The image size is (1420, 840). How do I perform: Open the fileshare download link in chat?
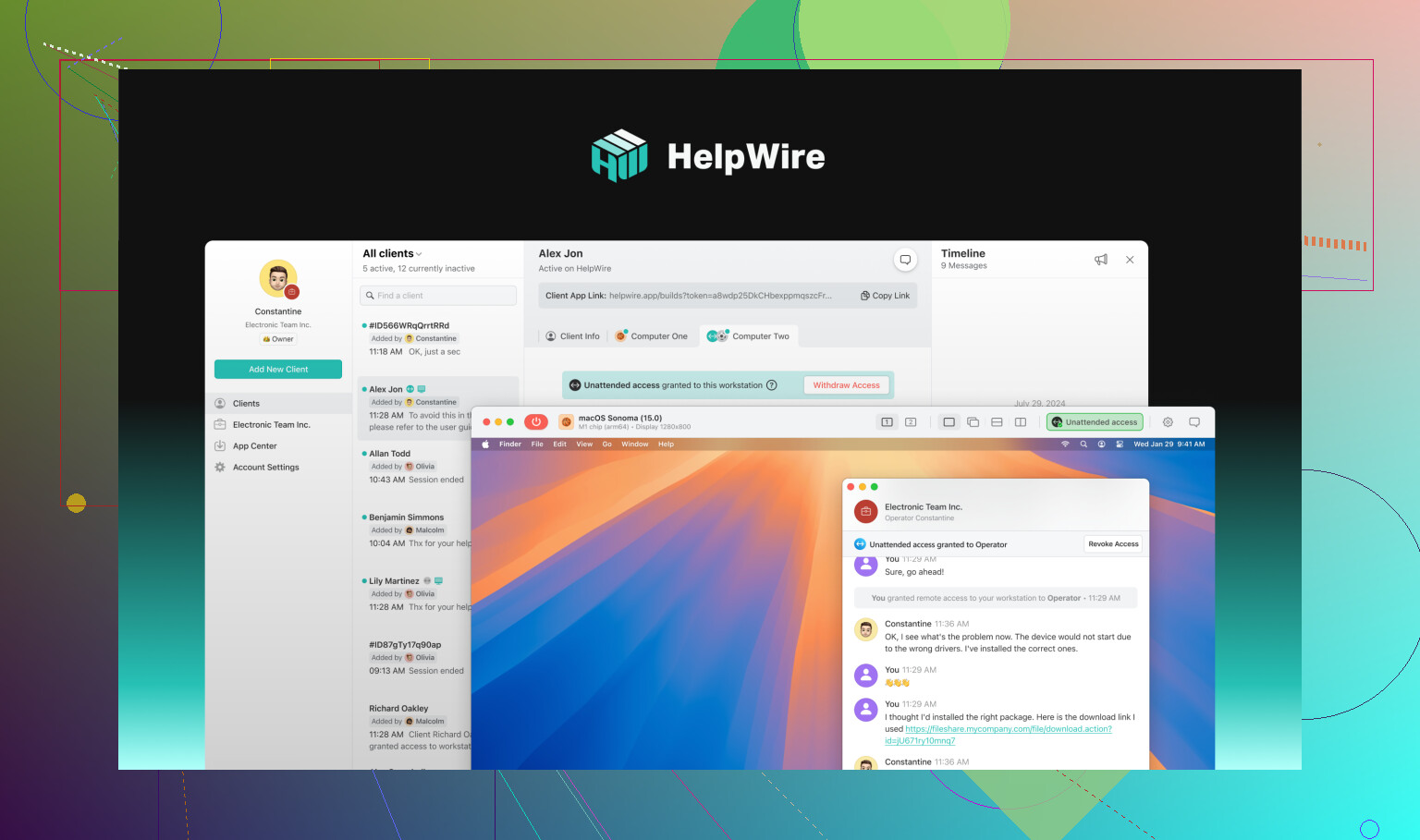click(x=1008, y=729)
